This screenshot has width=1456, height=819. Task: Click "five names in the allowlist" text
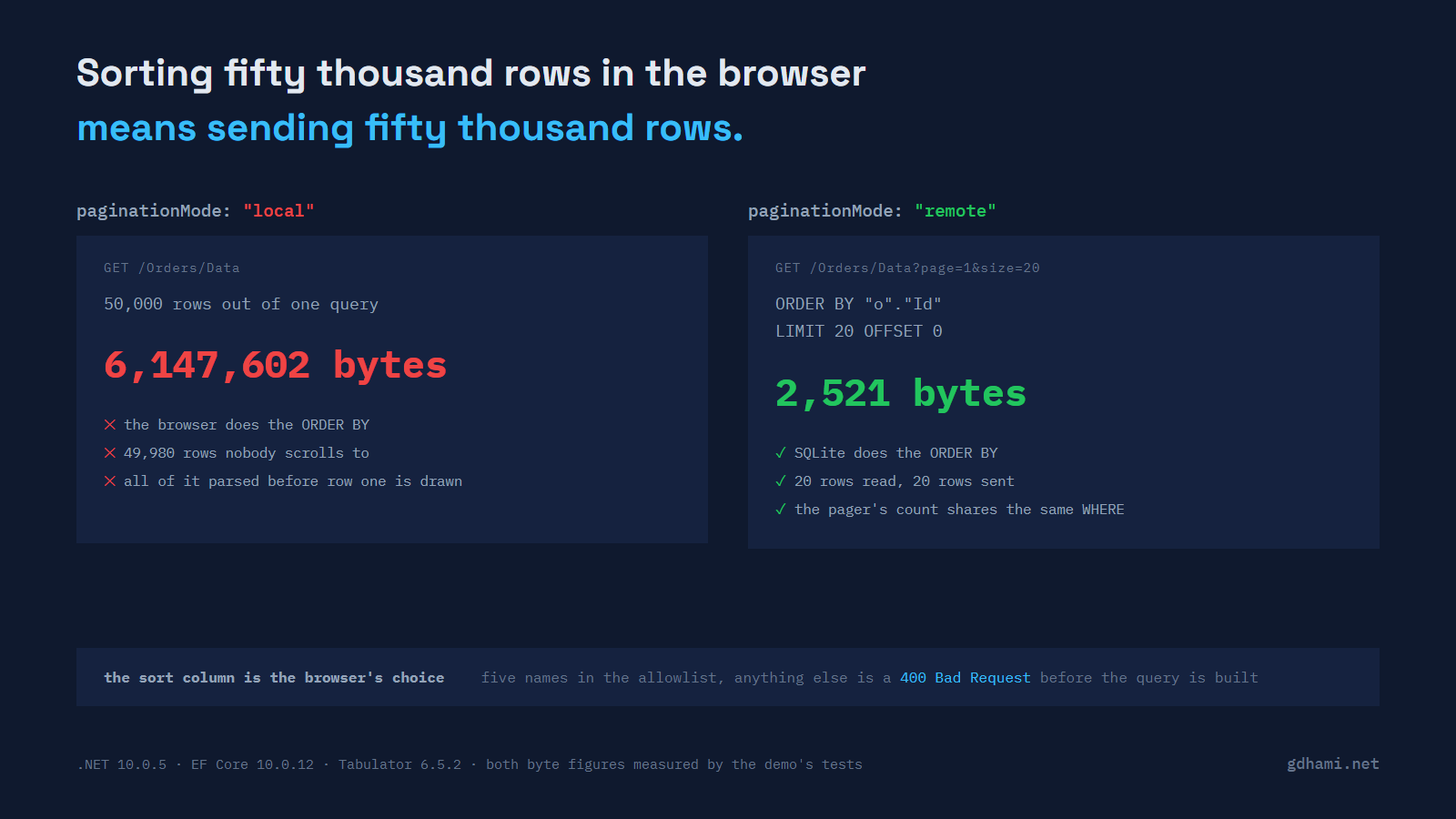(600, 678)
